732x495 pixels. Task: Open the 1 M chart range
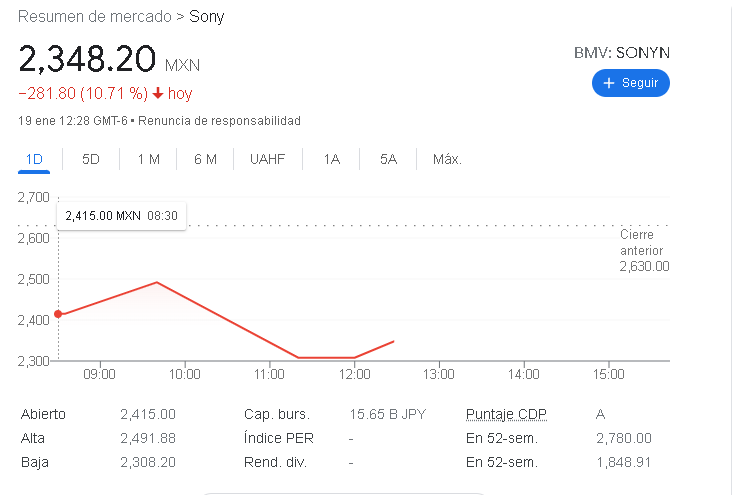(x=148, y=159)
